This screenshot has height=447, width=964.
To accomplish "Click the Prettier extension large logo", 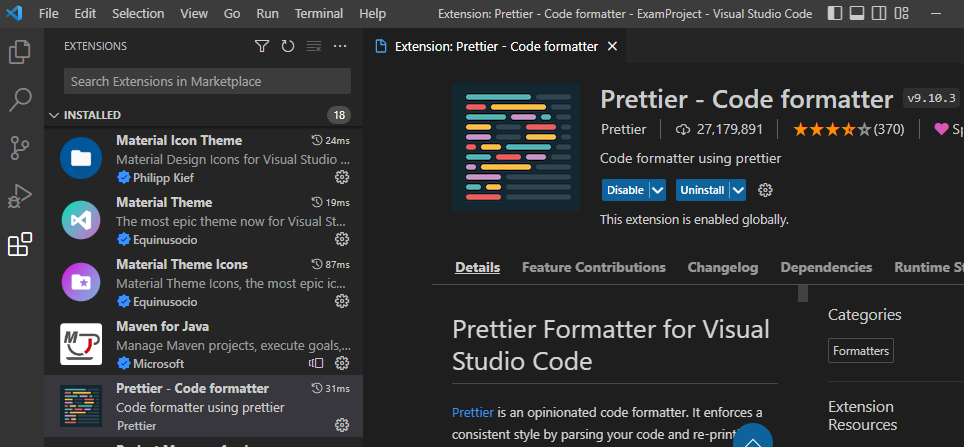I will point(516,147).
